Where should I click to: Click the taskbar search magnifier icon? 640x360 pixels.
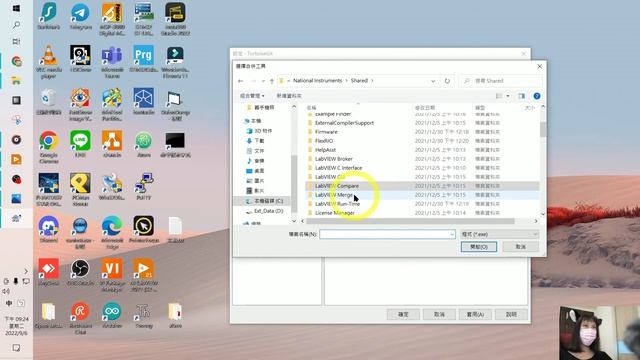(16, 25)
